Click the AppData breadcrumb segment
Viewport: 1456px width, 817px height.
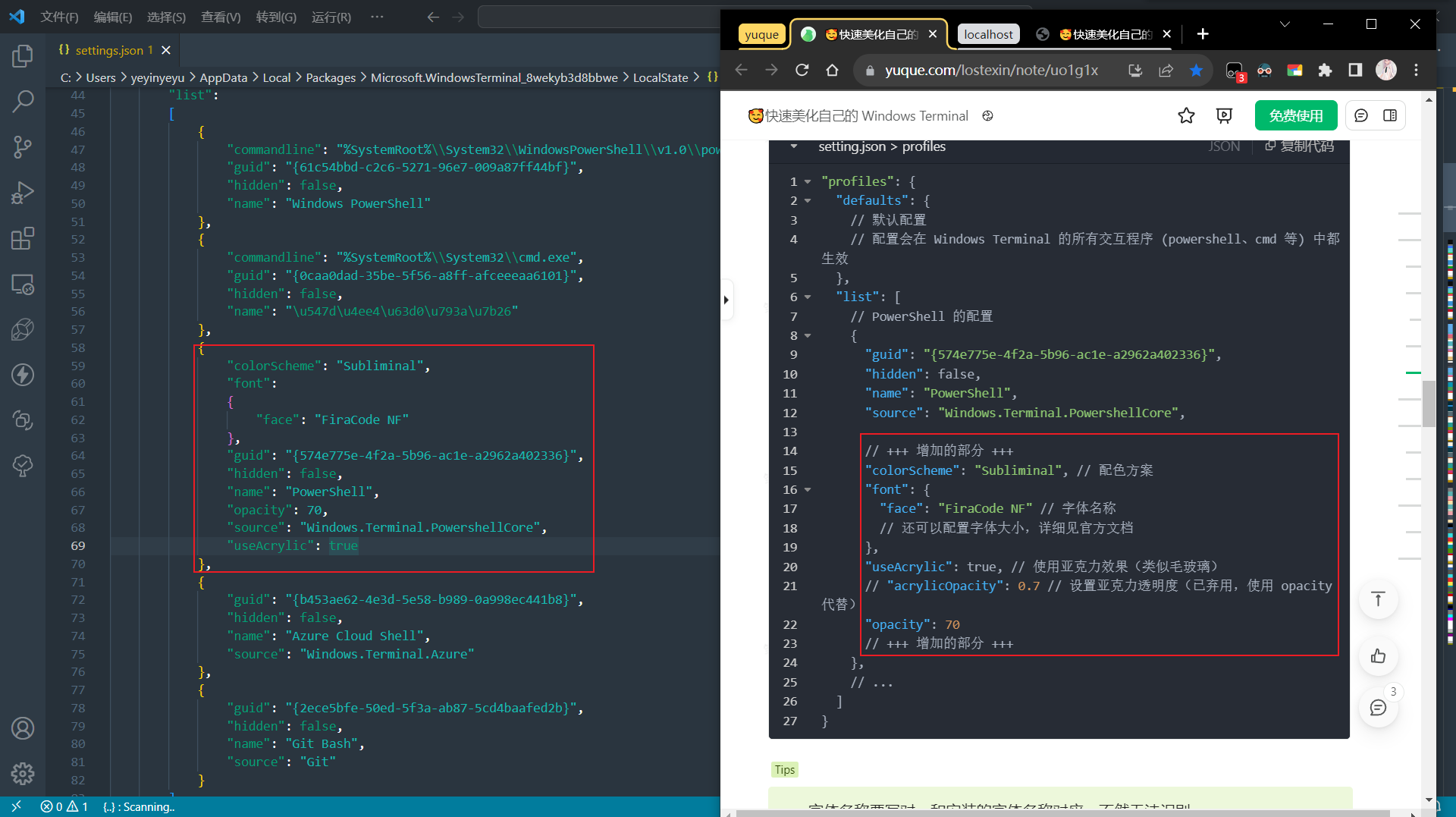tap(223, 77)
